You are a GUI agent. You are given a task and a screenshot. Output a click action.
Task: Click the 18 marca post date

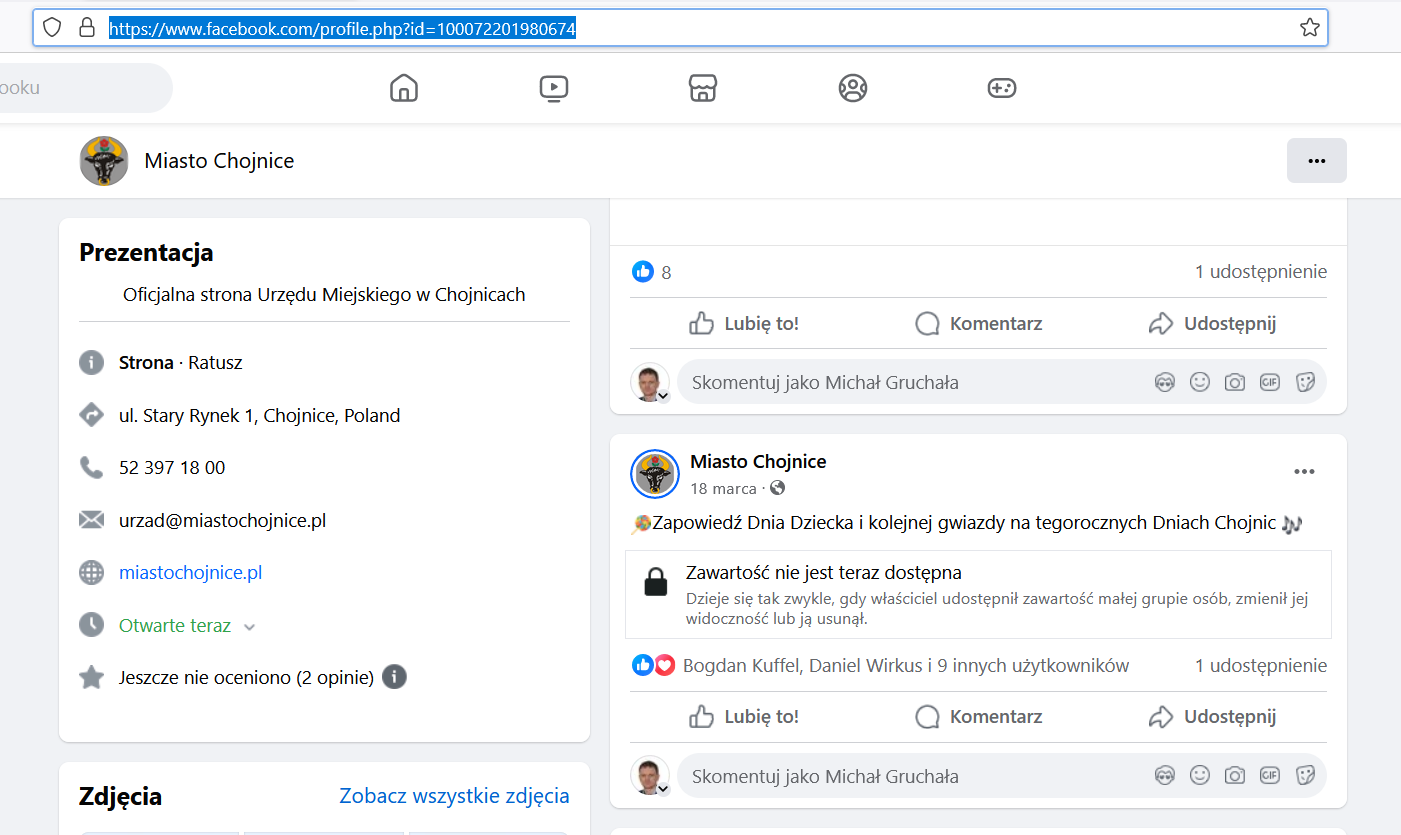click(723, 489)
